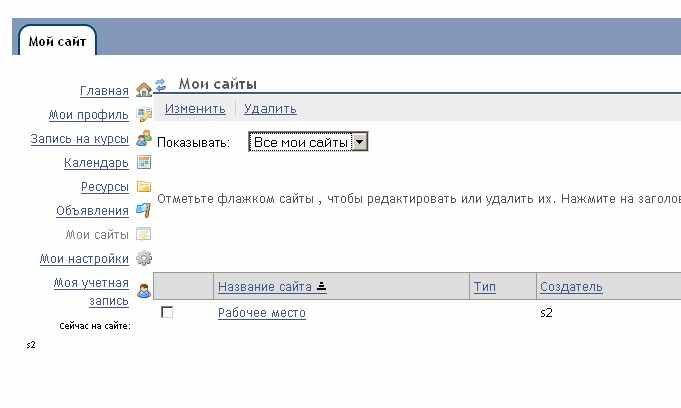
Task: Click the gear icon next to Мои настройки
Action: [143, 259]
